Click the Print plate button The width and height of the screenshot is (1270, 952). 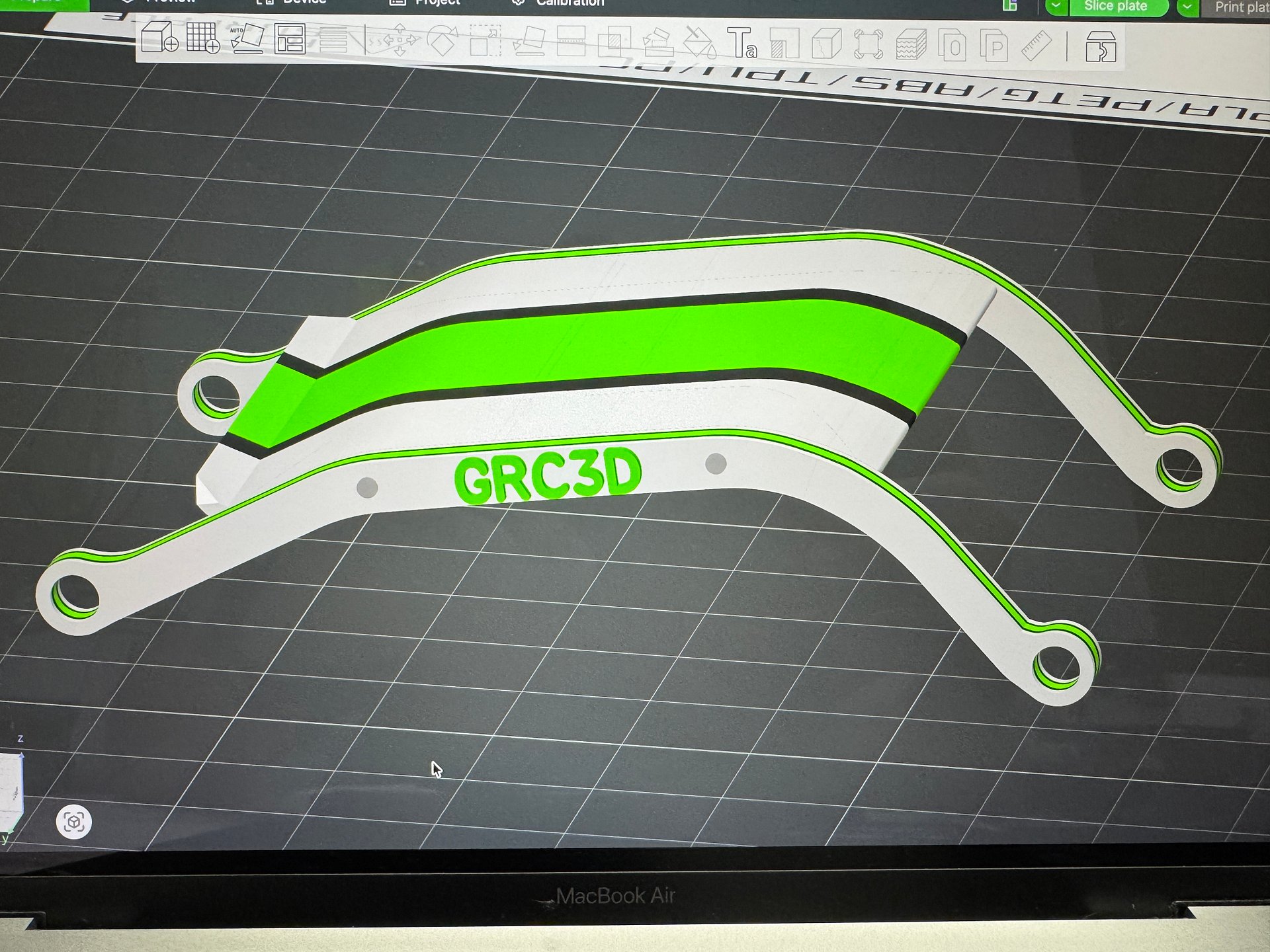(1236, 7)
